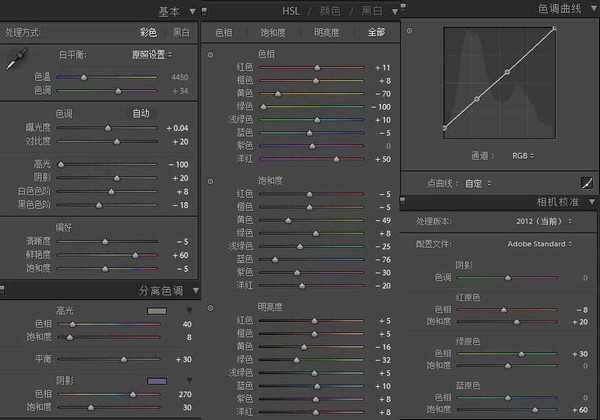The image size is (600, 420).
Task: Click luminance section target adjustment icon
Action: point(210,309)
